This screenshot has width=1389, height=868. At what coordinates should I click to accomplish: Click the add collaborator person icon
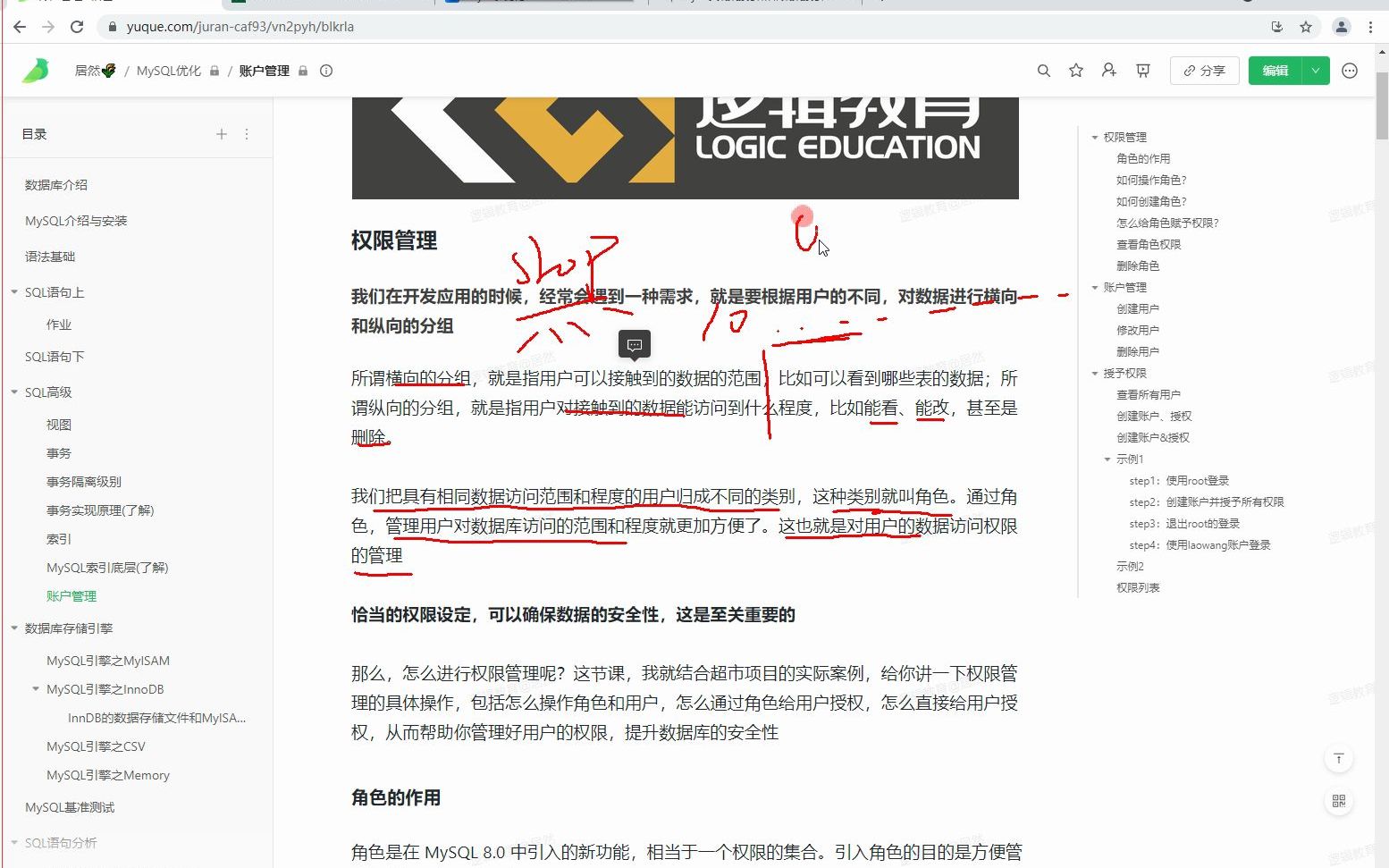pyautogui.click(x=1109, y=71)
